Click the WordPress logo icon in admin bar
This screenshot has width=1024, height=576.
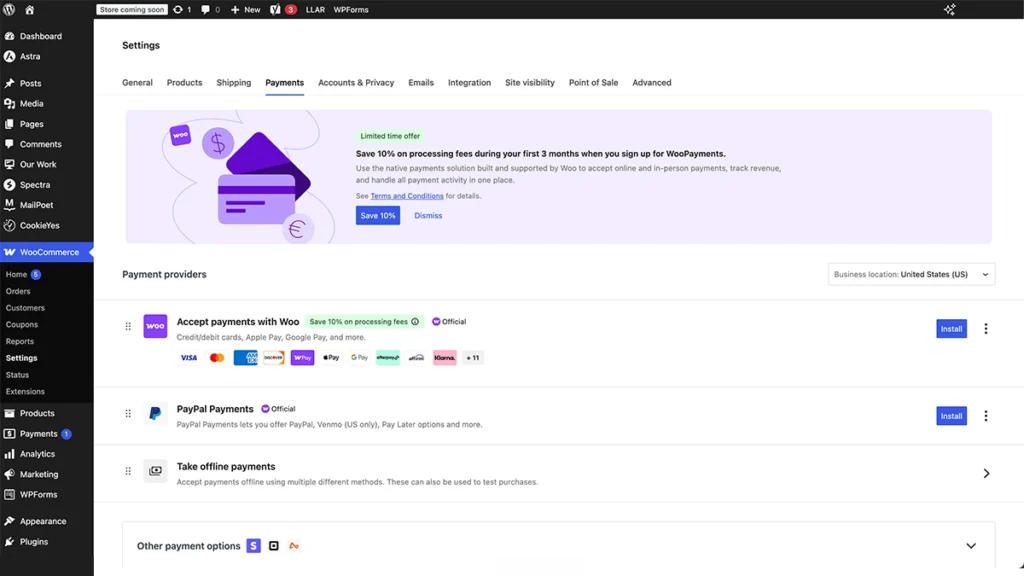coord(9,10)
